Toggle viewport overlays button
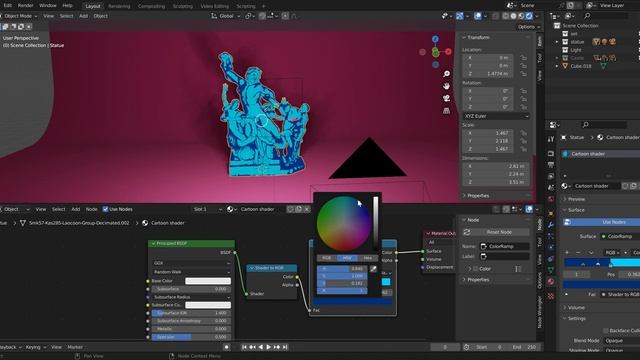The width and height of the screenshot is (640, 360). pos(478,16)
